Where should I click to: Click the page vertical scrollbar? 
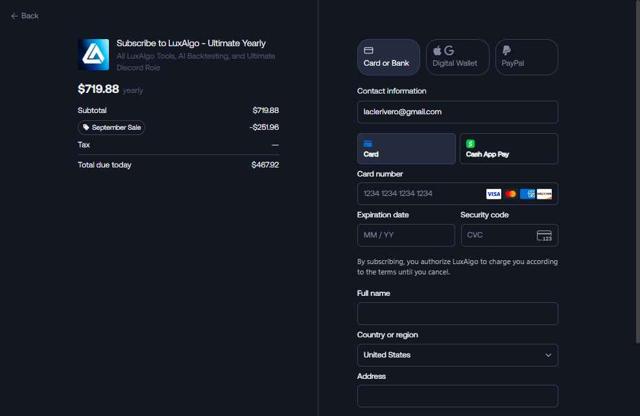(638, 171)
